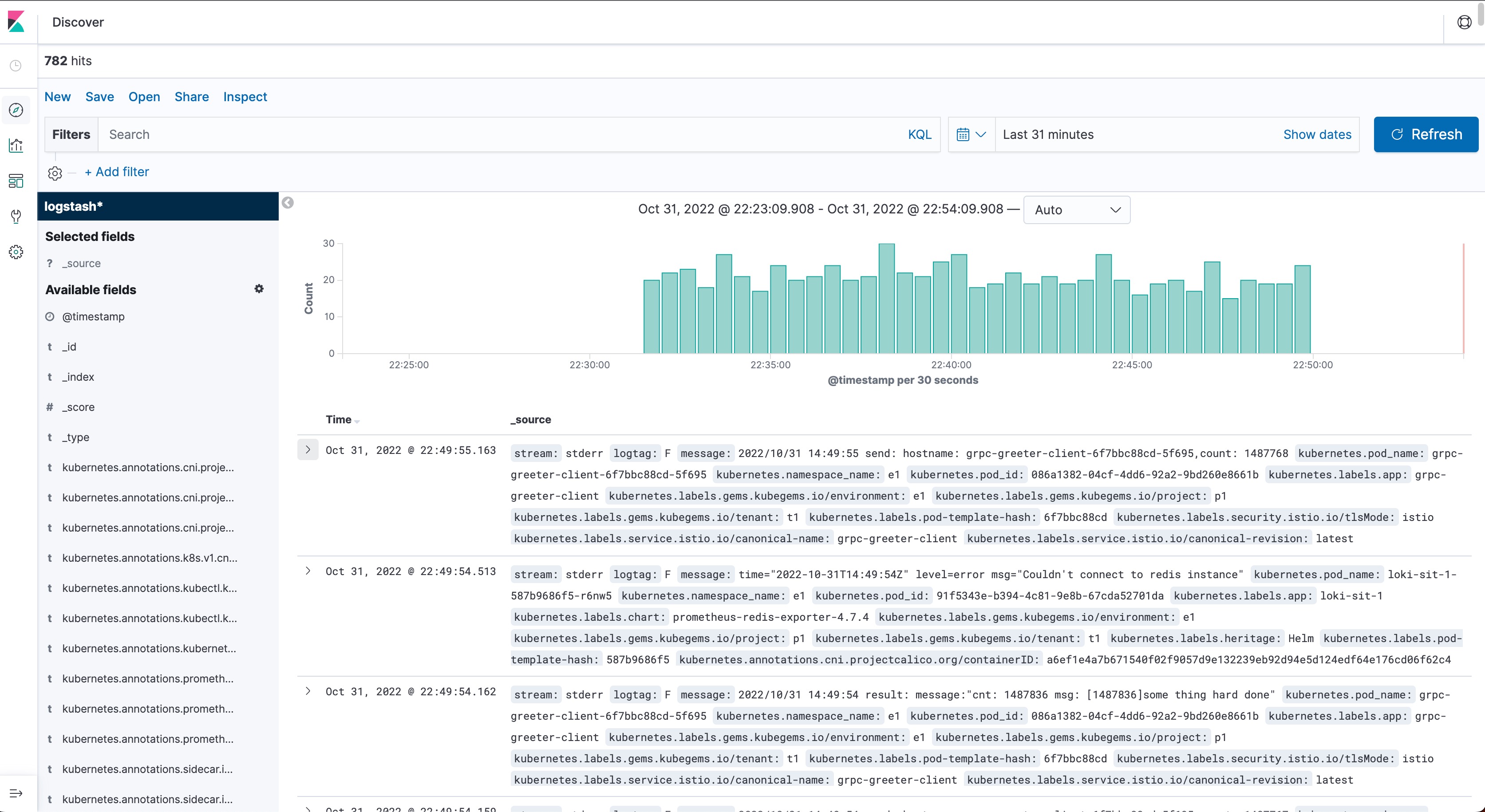Click New in the top menu
1485x812 pixels.
click(58, 97)
